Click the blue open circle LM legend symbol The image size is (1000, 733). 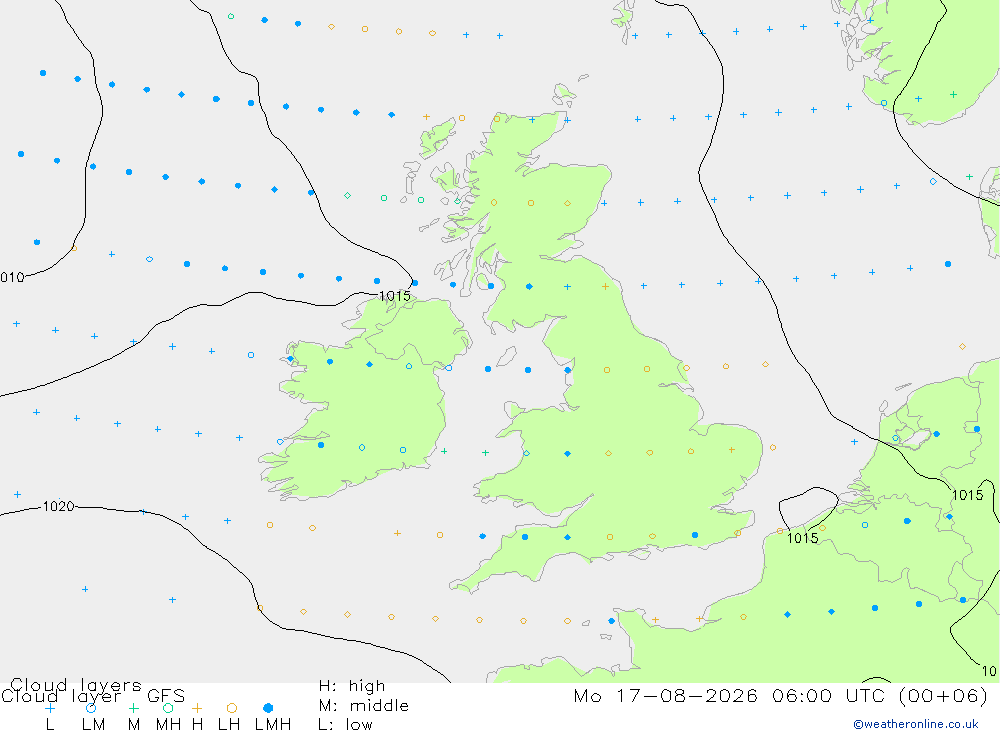pos(91,708)
